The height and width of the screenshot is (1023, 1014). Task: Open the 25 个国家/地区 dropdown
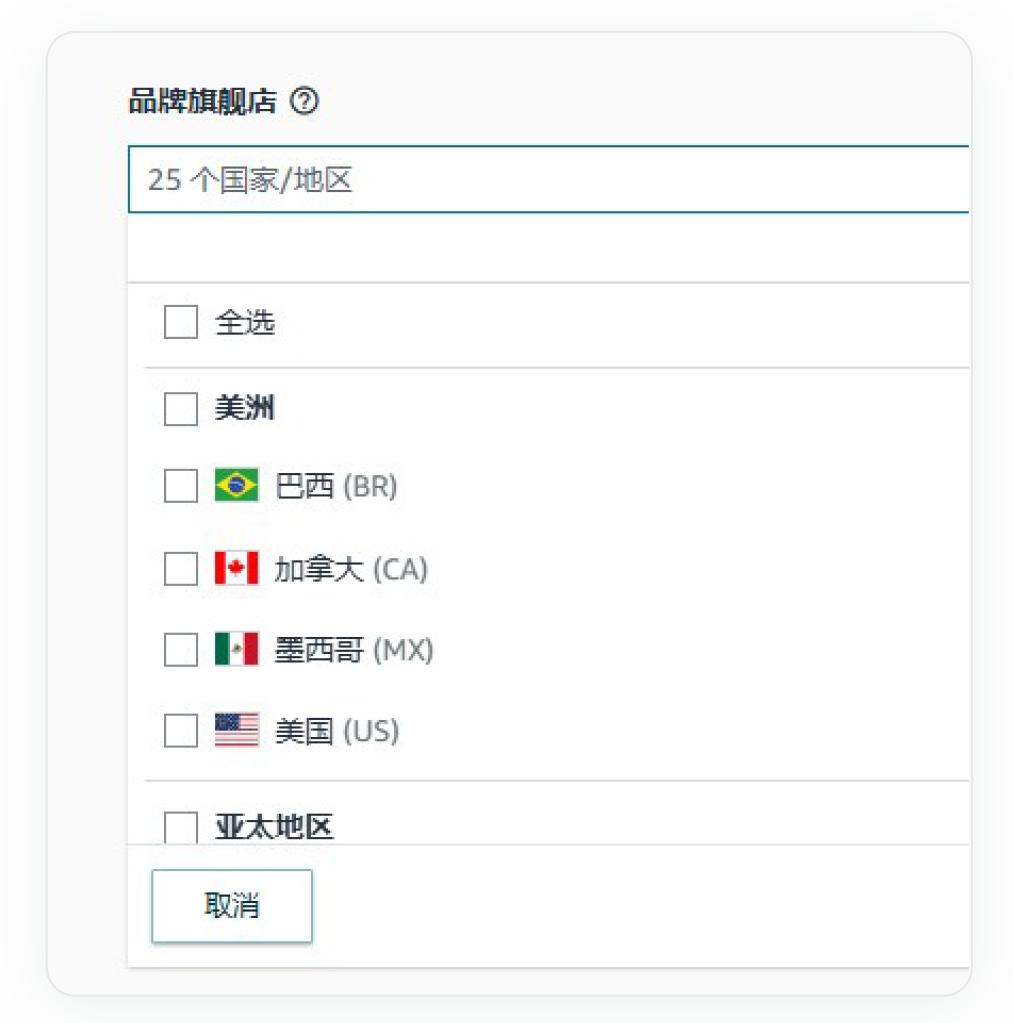point(548,180)
